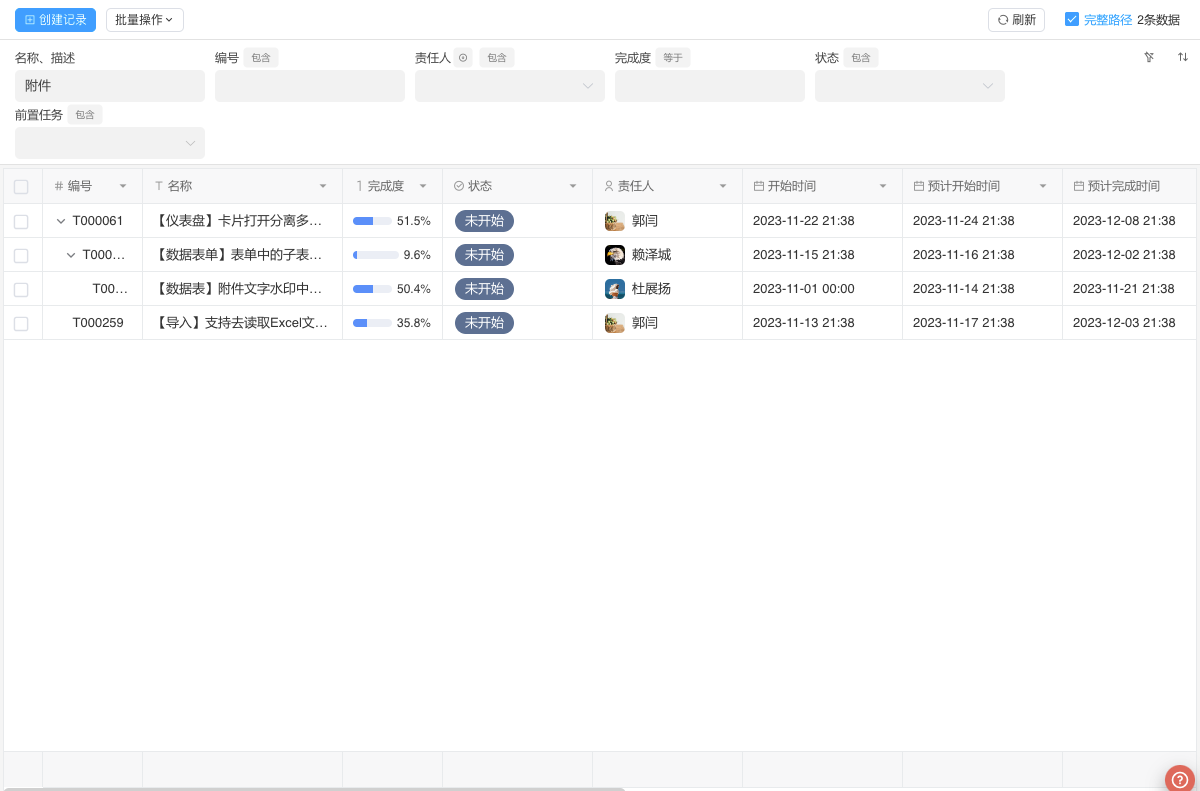The height and width of the screenshot is (791, 1200).
Task: Click the 名称、描述 search field containing 附件
Action: pos(109,86)
